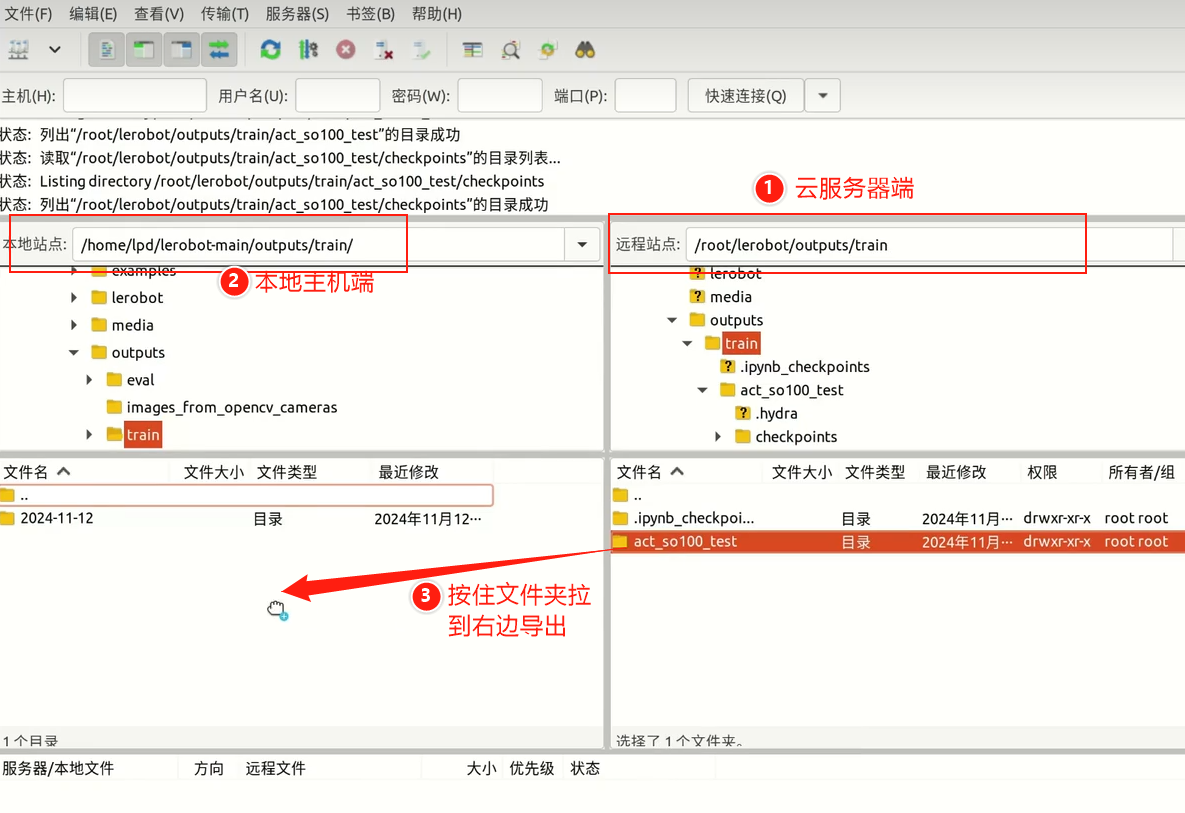Select remote .ipynb_checkpoints tree item
This screenshot has height=813, width=1185.
click(x=804, y=366)
